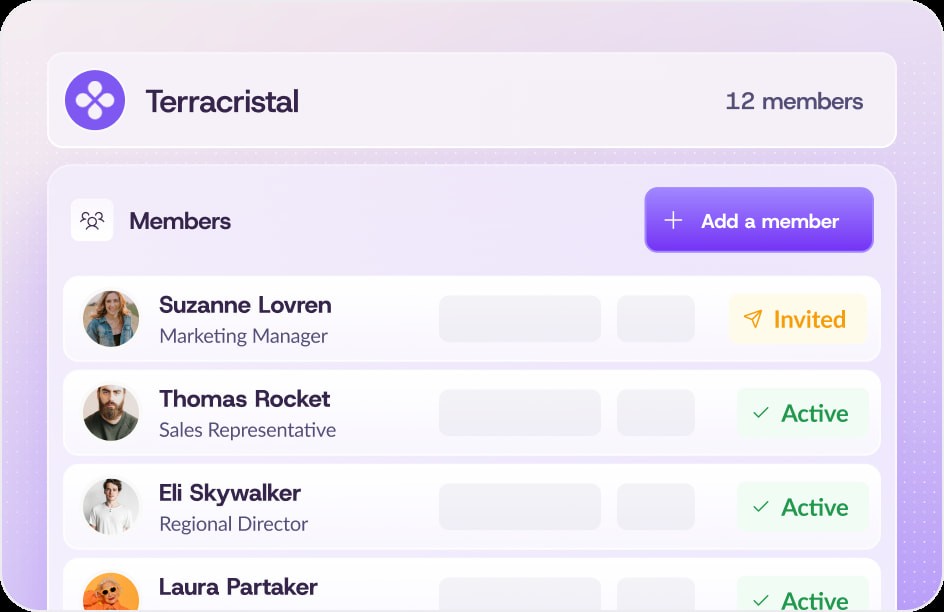Toggle Eli Skywalker's Active status badge

[x=803, y=507]
